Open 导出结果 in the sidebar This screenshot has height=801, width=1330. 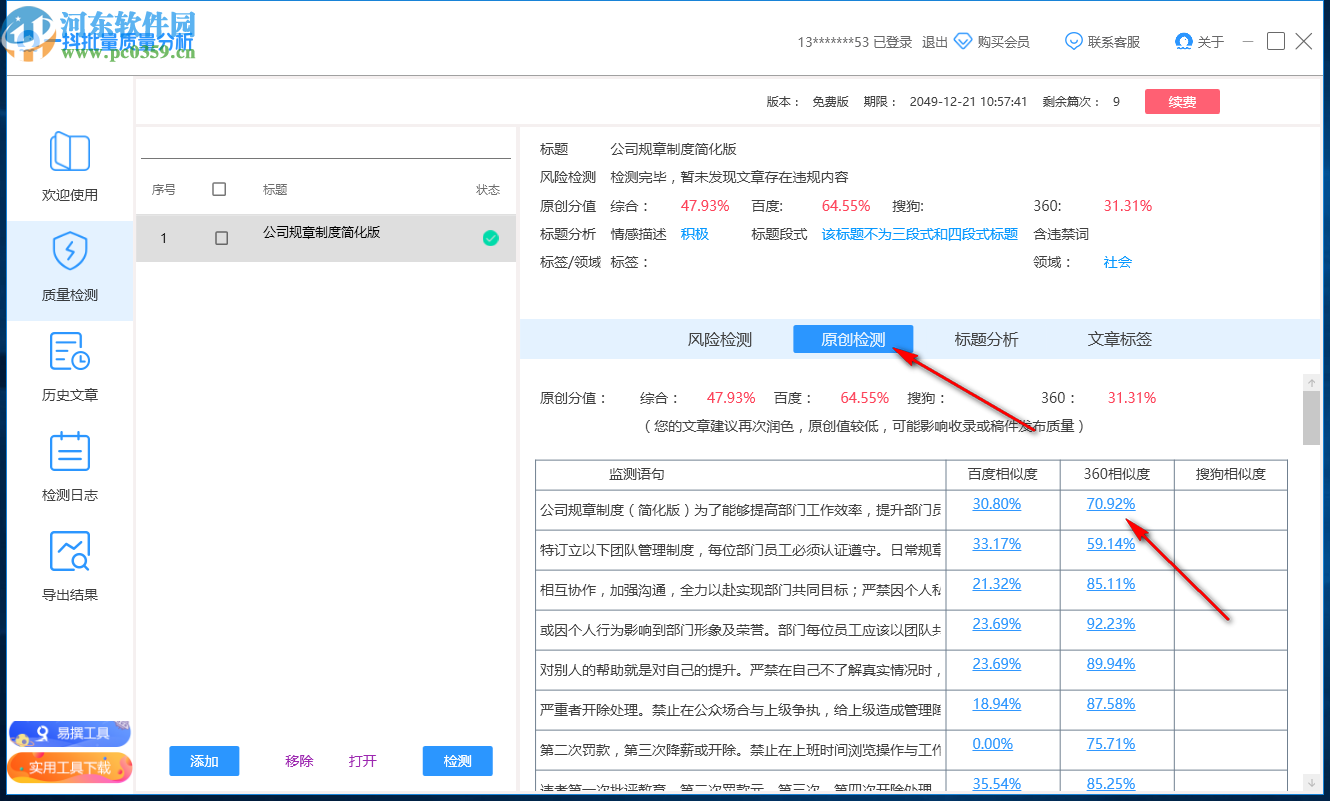[x=70, y=567]
